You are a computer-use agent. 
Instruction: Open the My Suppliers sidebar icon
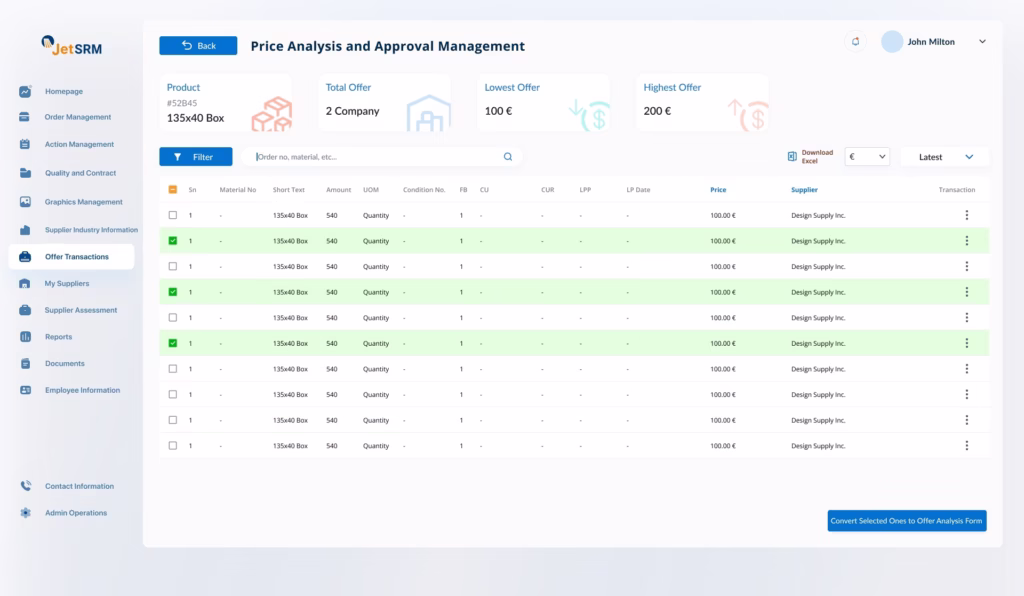25,283
